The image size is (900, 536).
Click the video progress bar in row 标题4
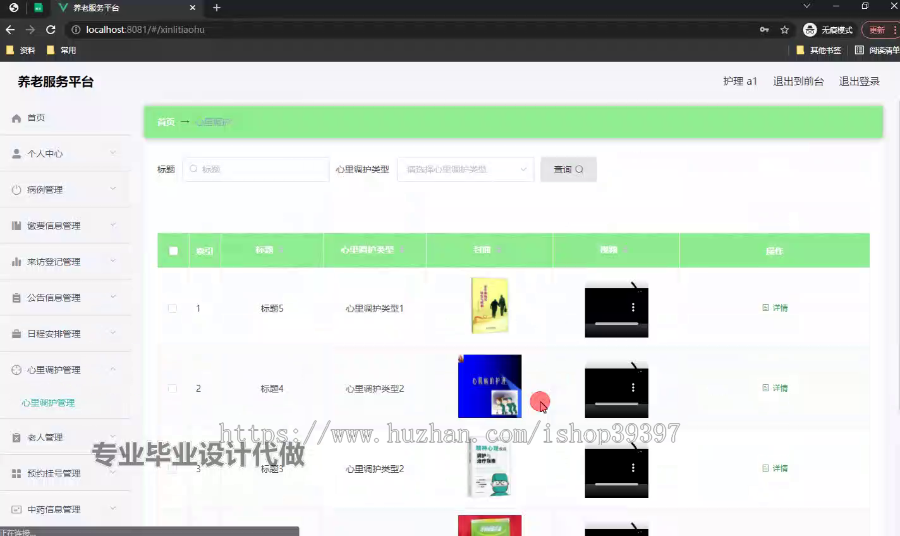coord(616,404)
